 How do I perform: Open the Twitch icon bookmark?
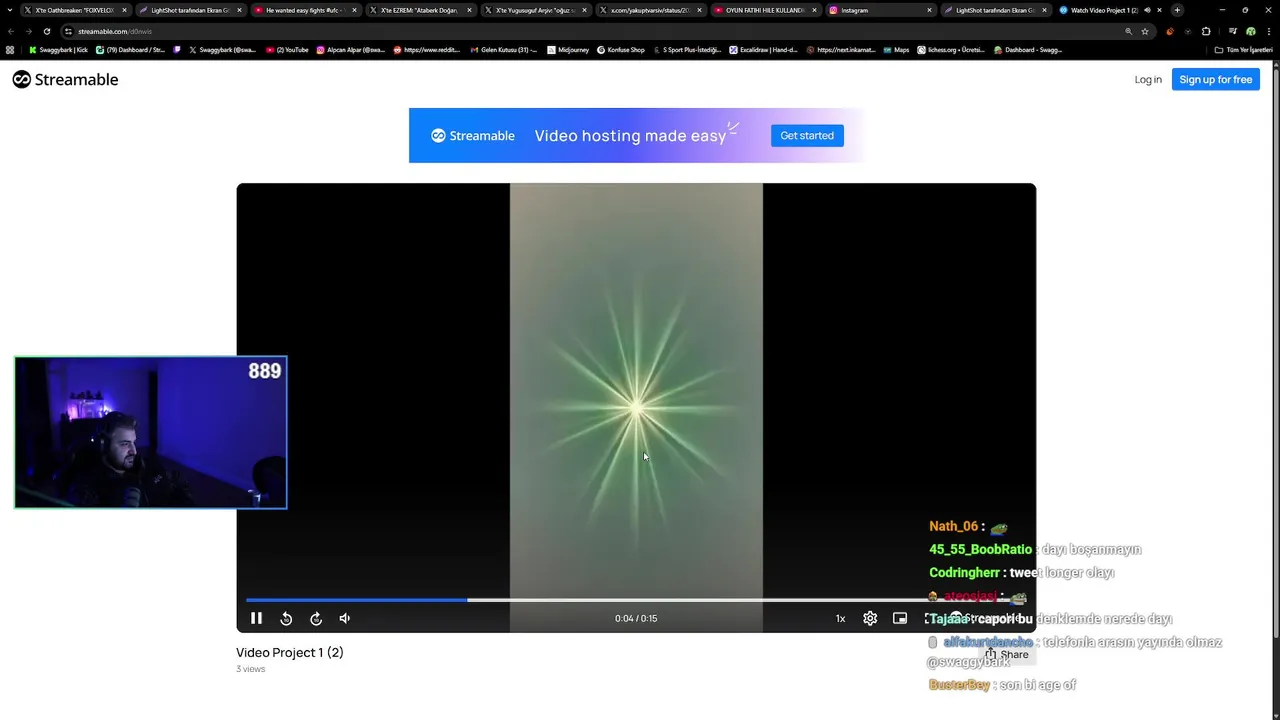178,49
